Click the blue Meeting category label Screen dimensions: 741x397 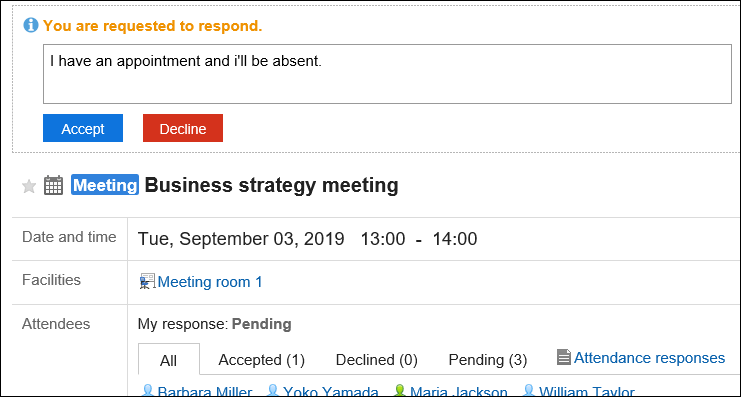pos(105,185)
